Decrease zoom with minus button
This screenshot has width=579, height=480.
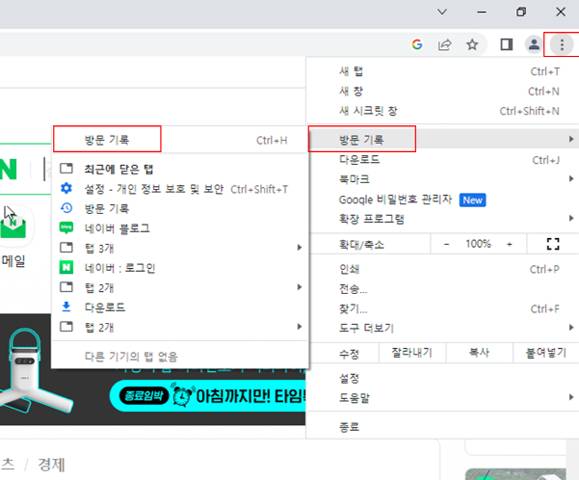point(446,244)
